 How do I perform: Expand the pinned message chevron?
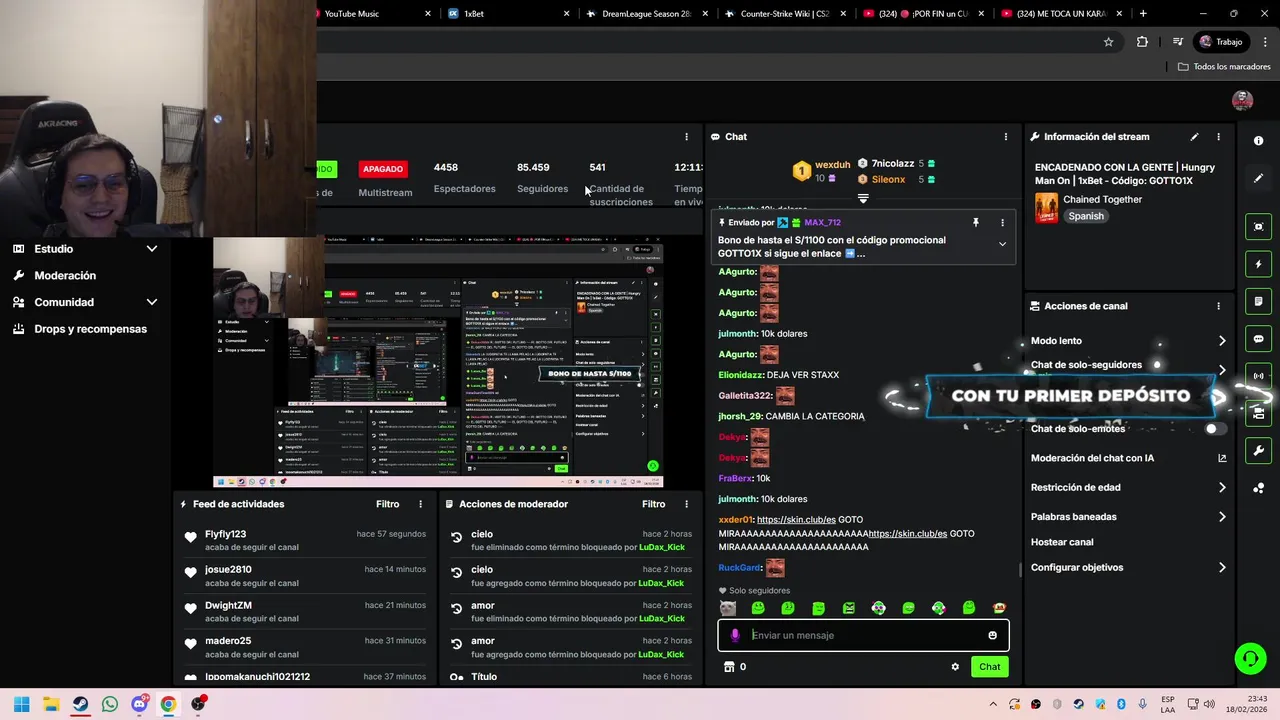tap(1002, 244)
